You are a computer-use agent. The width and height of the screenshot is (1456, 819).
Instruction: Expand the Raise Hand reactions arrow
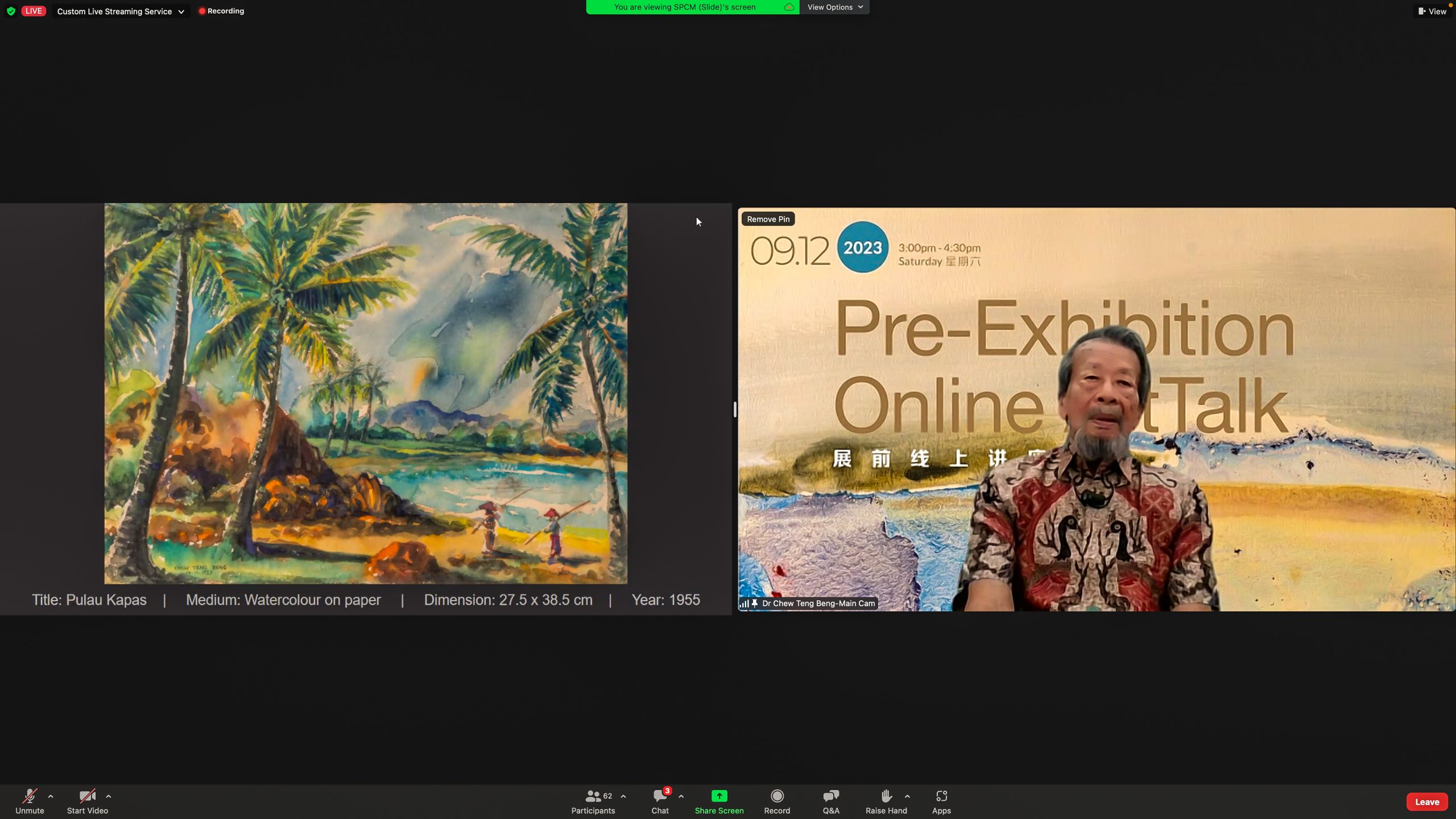tap(907, 796)
